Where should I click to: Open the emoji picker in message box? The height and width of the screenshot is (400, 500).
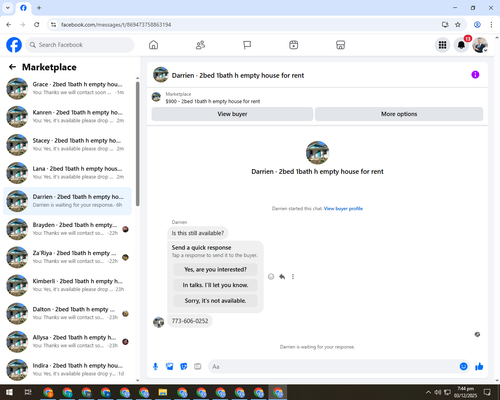tap(463, 367)
